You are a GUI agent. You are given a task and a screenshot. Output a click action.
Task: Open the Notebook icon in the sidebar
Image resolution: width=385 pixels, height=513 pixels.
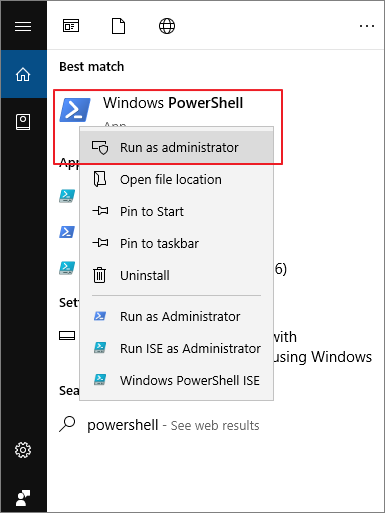[23, 122]
